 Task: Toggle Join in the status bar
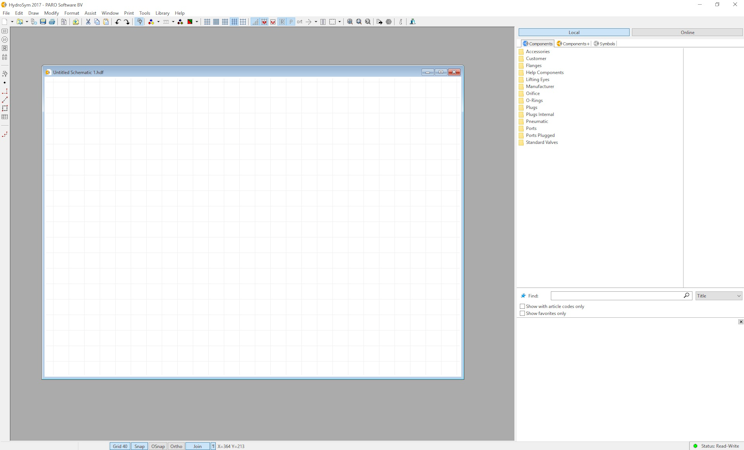197,446
